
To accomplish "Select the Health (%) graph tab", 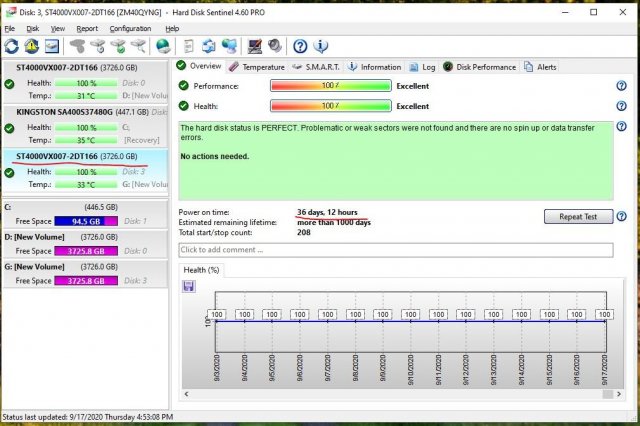I will [x=202, y=270].
